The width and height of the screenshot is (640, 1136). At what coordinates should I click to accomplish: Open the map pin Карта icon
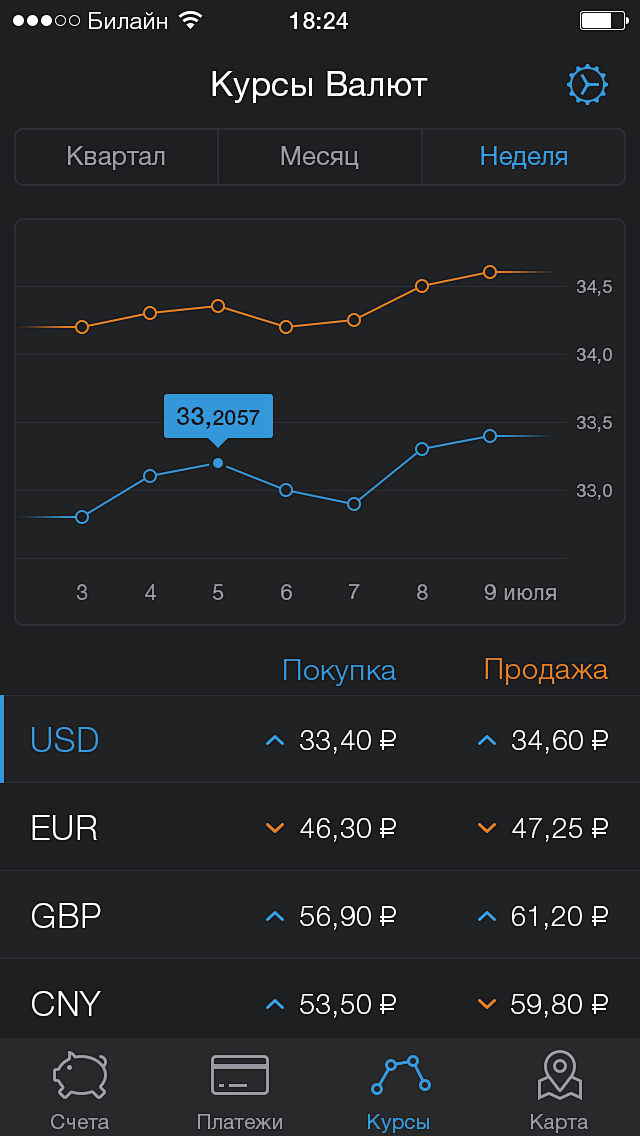(559, 1076)
